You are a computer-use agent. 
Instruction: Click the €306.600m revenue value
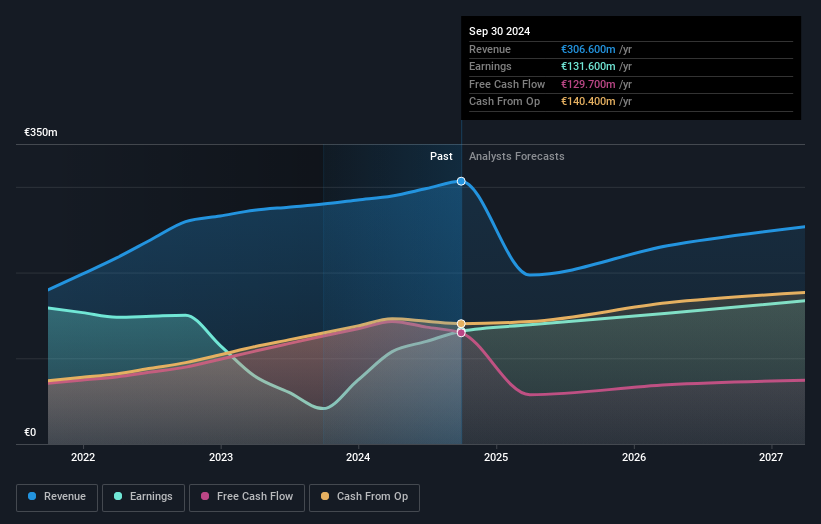point(588,49)
